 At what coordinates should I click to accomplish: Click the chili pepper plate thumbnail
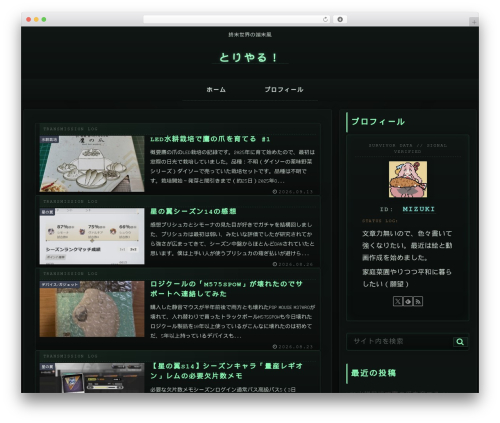click(92, 164)
